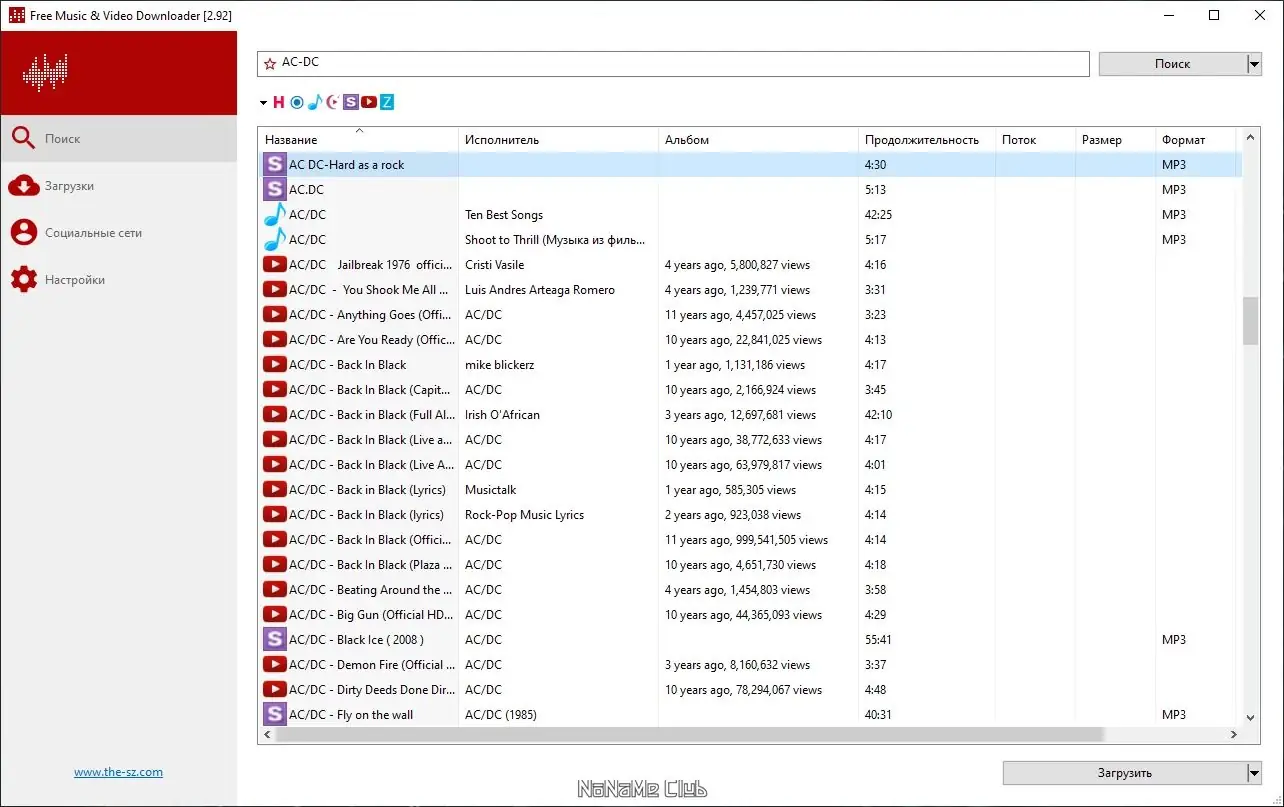This screenshot has width=1284, height=807.
Task: Select the AC/DC - Back In Black (Plaza row title
Action: point(370,564)
